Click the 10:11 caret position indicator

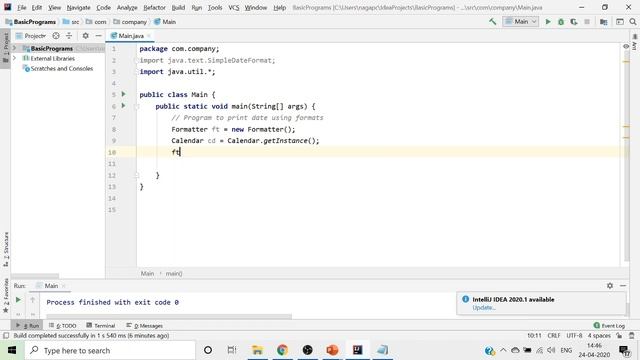coord(534,336)
